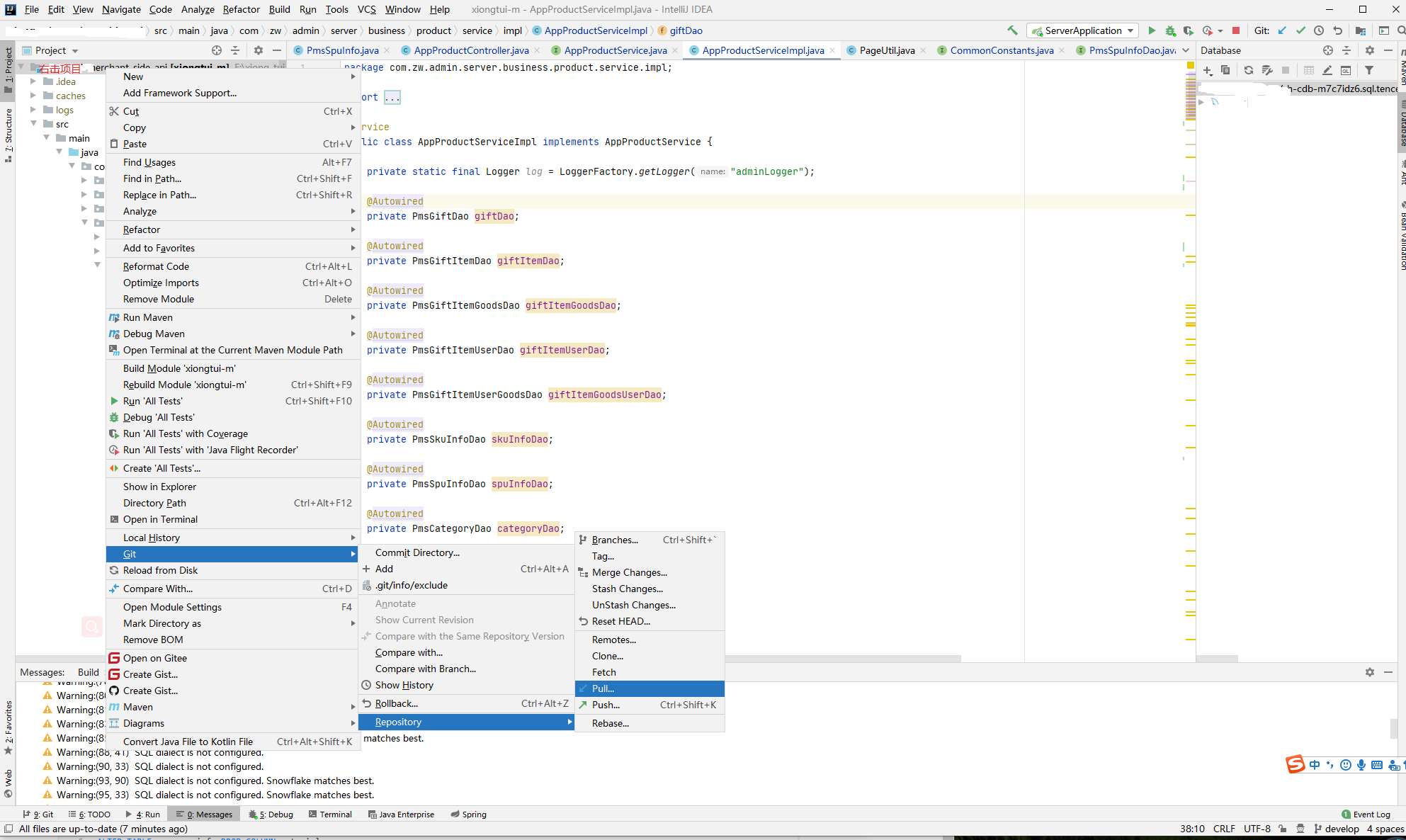
Task: Select Pull... in Repository submenu
Action: tap(650, 688)
